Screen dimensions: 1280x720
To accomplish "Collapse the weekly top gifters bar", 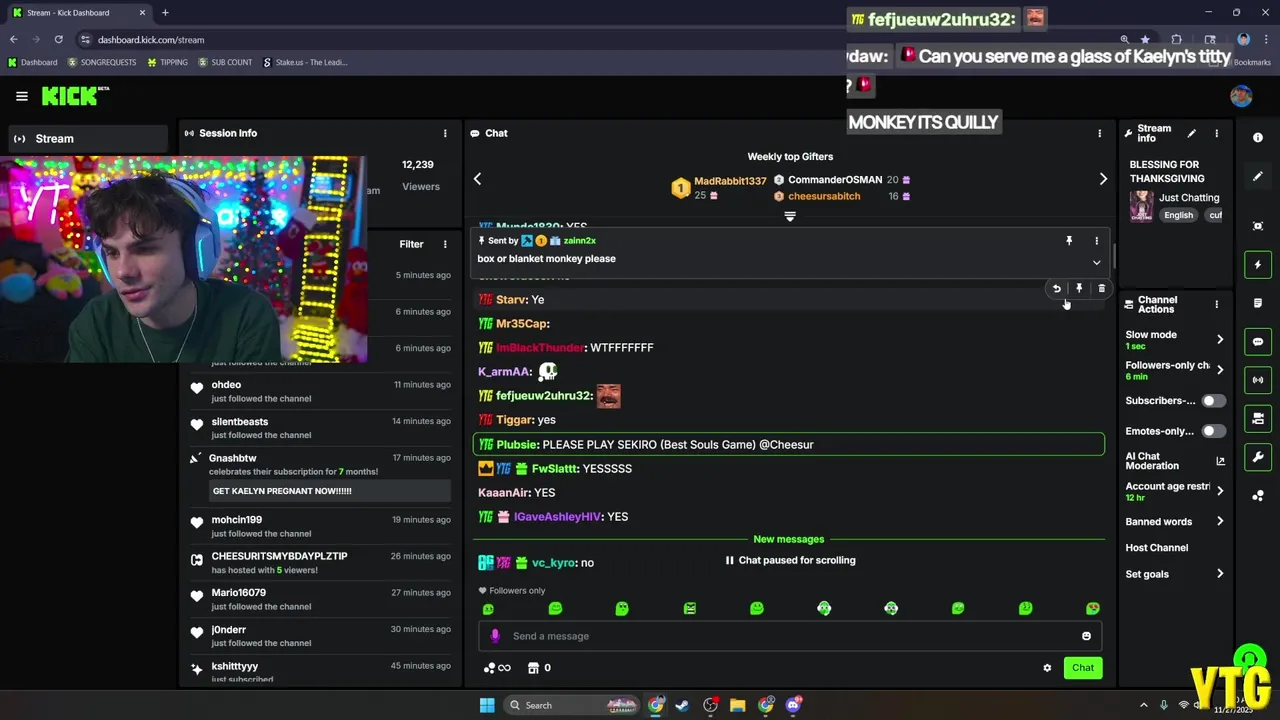I will (x=790, y=216).
